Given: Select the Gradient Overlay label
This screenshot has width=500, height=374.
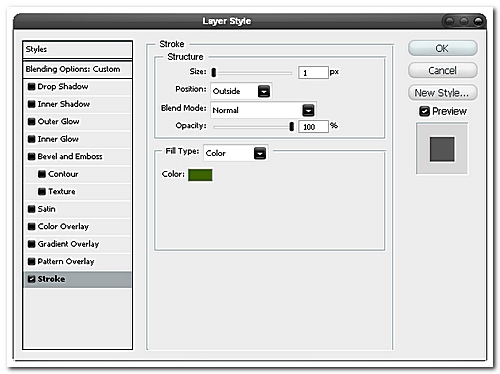Looking at the screenshot, I should pyautogui.click(x=68, y=244).
